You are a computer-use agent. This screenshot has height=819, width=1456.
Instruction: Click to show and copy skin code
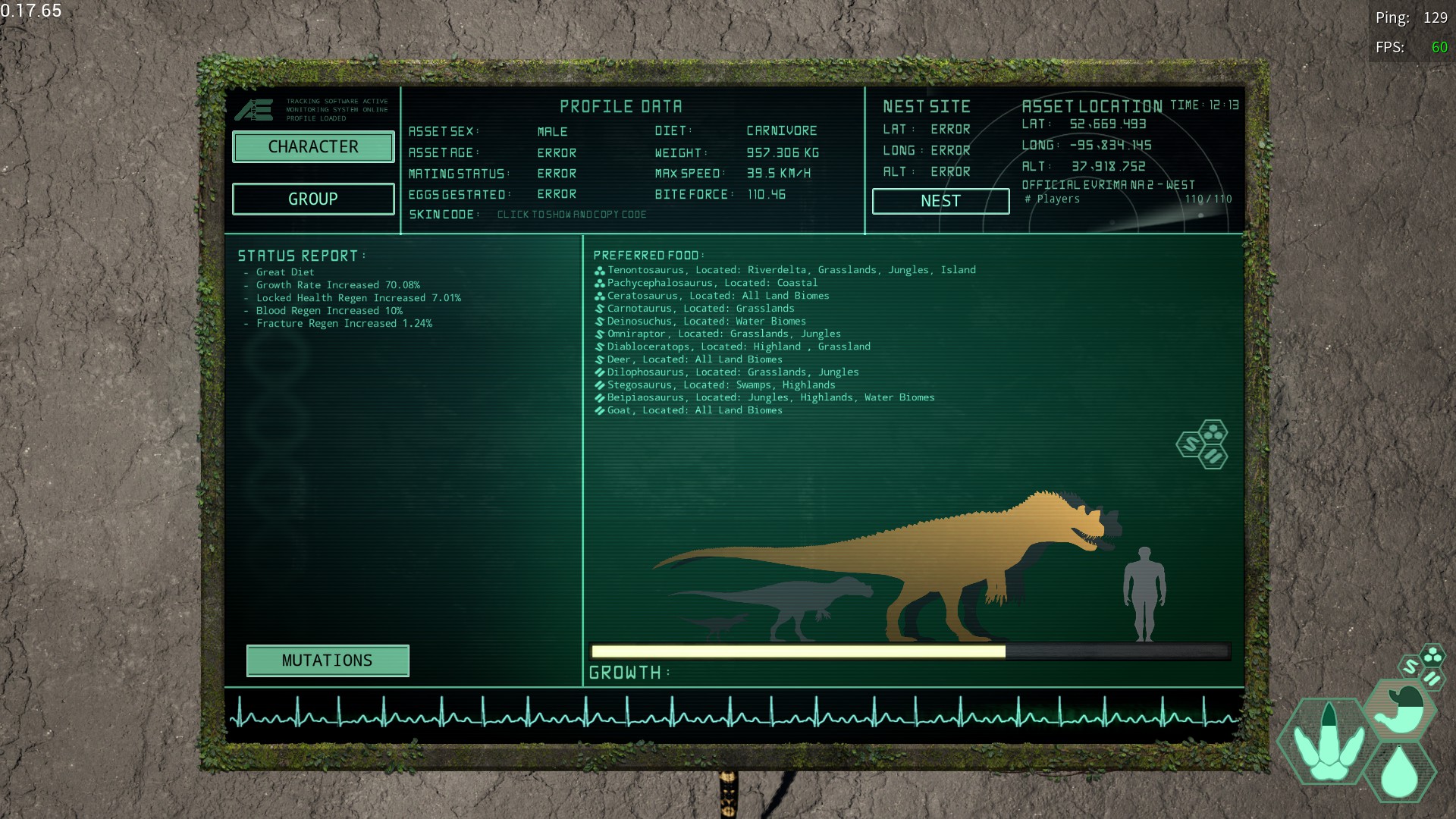[x=572, y=215]
